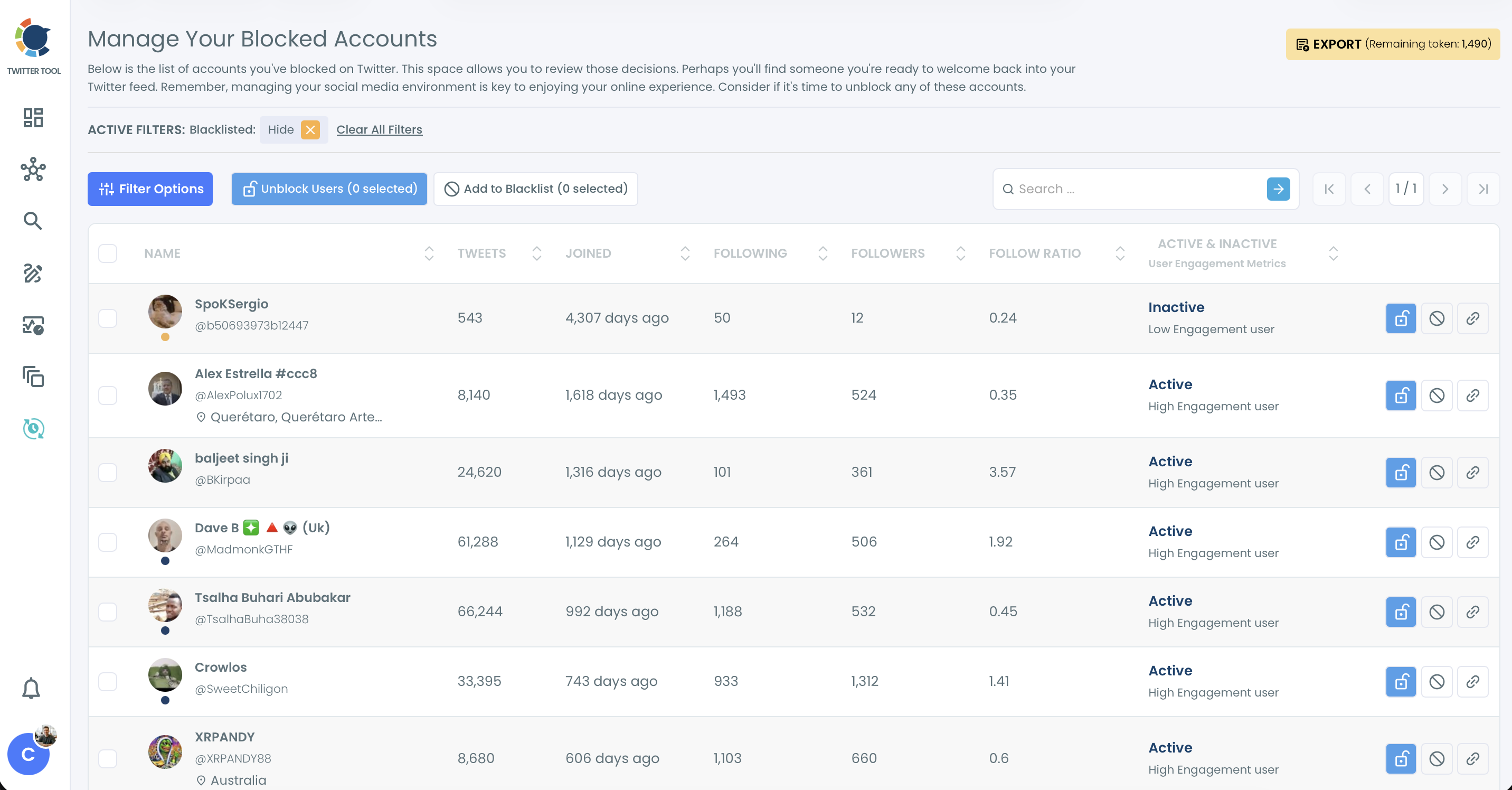Submit search with the blue arrow button
This screenshot has height=790, width=1512.
(1279, 189)
